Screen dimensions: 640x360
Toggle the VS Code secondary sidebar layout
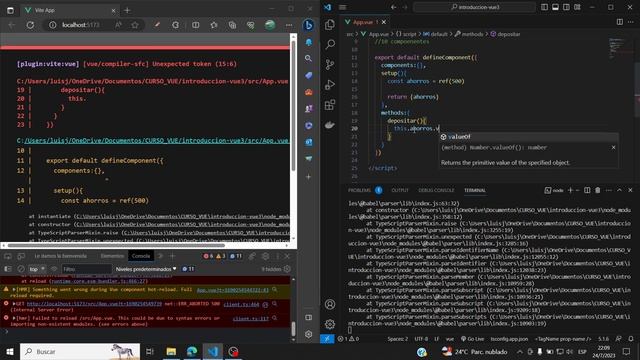point(566,7)
